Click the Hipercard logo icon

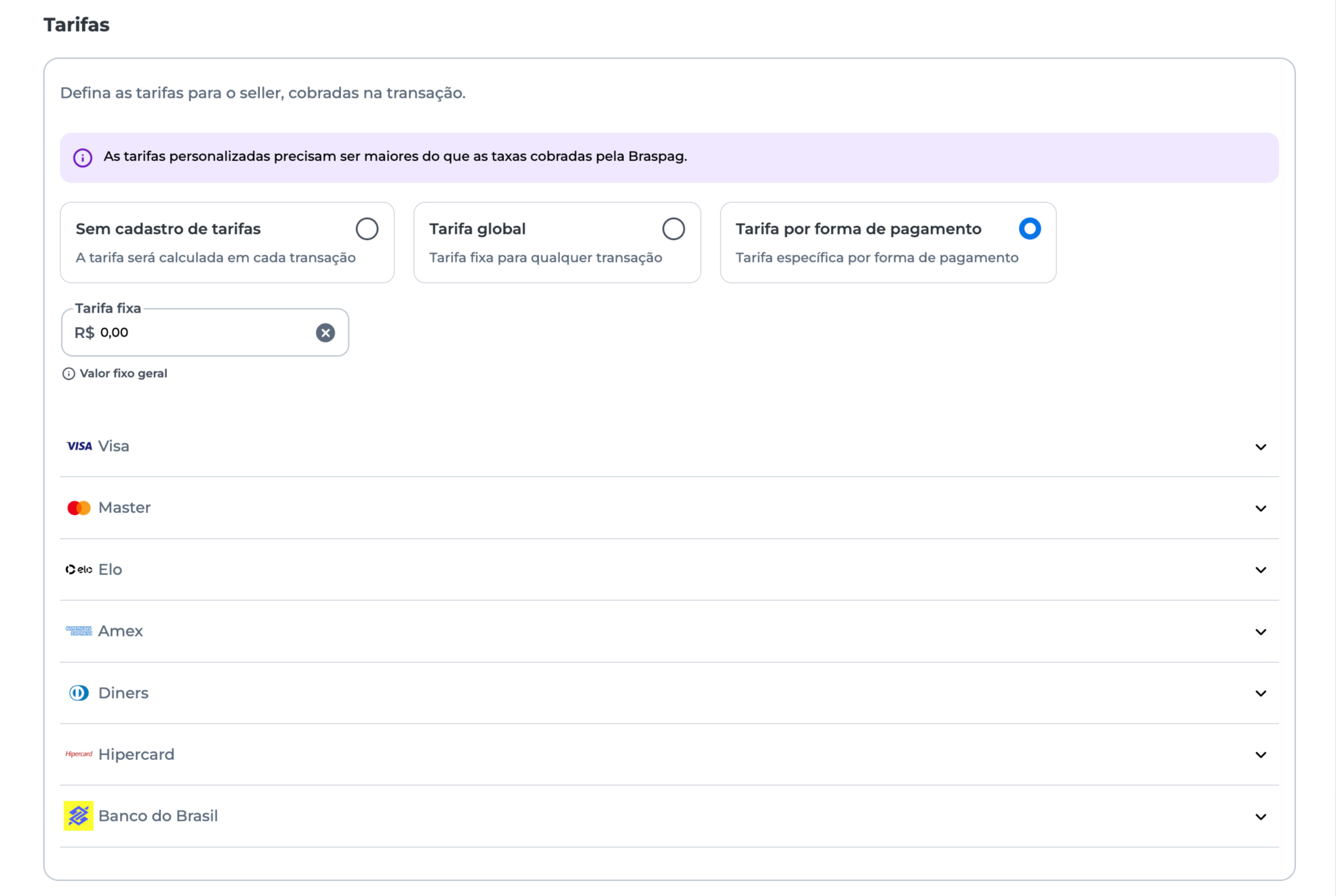pos(79,754)
